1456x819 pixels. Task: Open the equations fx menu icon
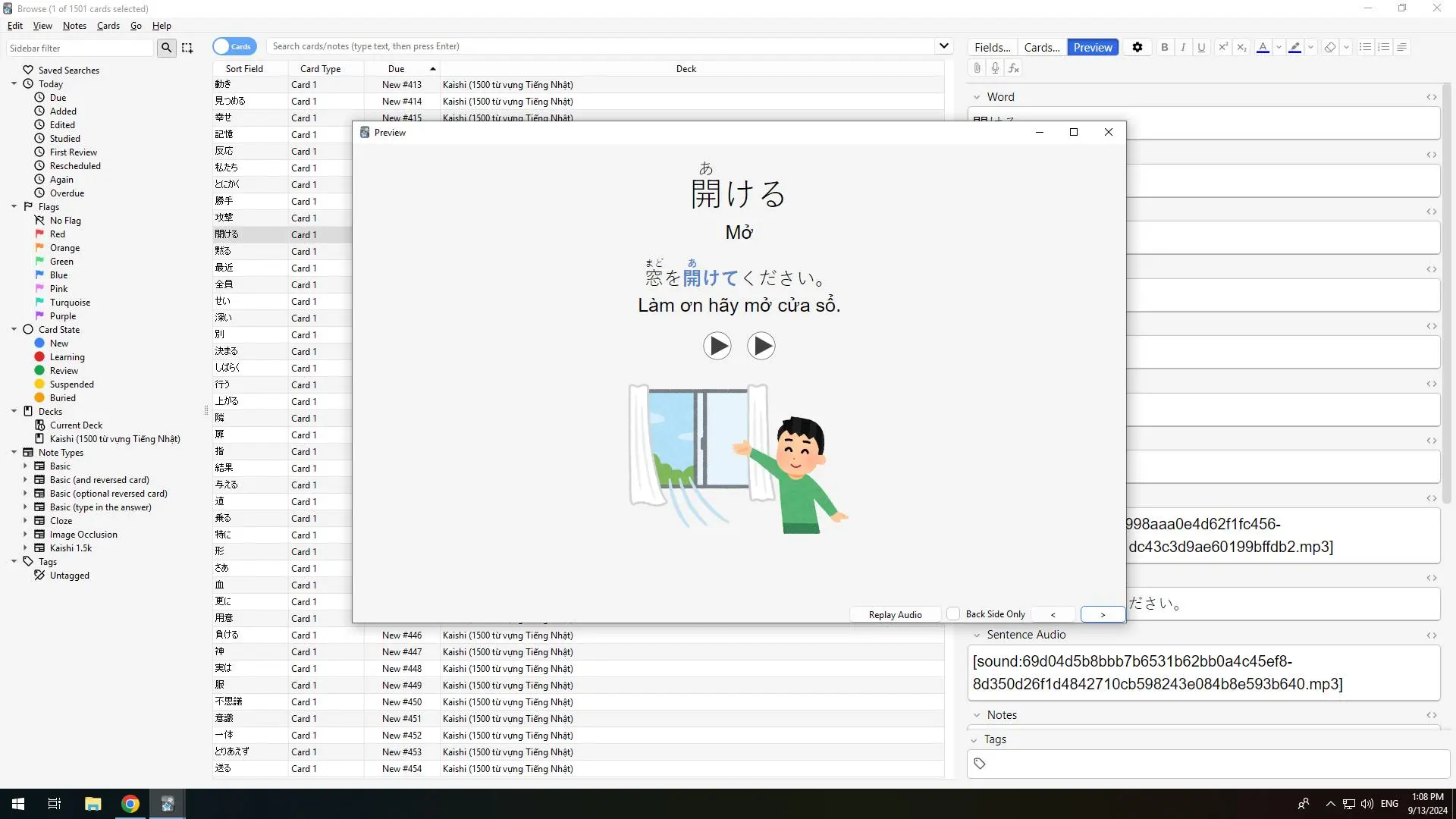(1014, 68)
